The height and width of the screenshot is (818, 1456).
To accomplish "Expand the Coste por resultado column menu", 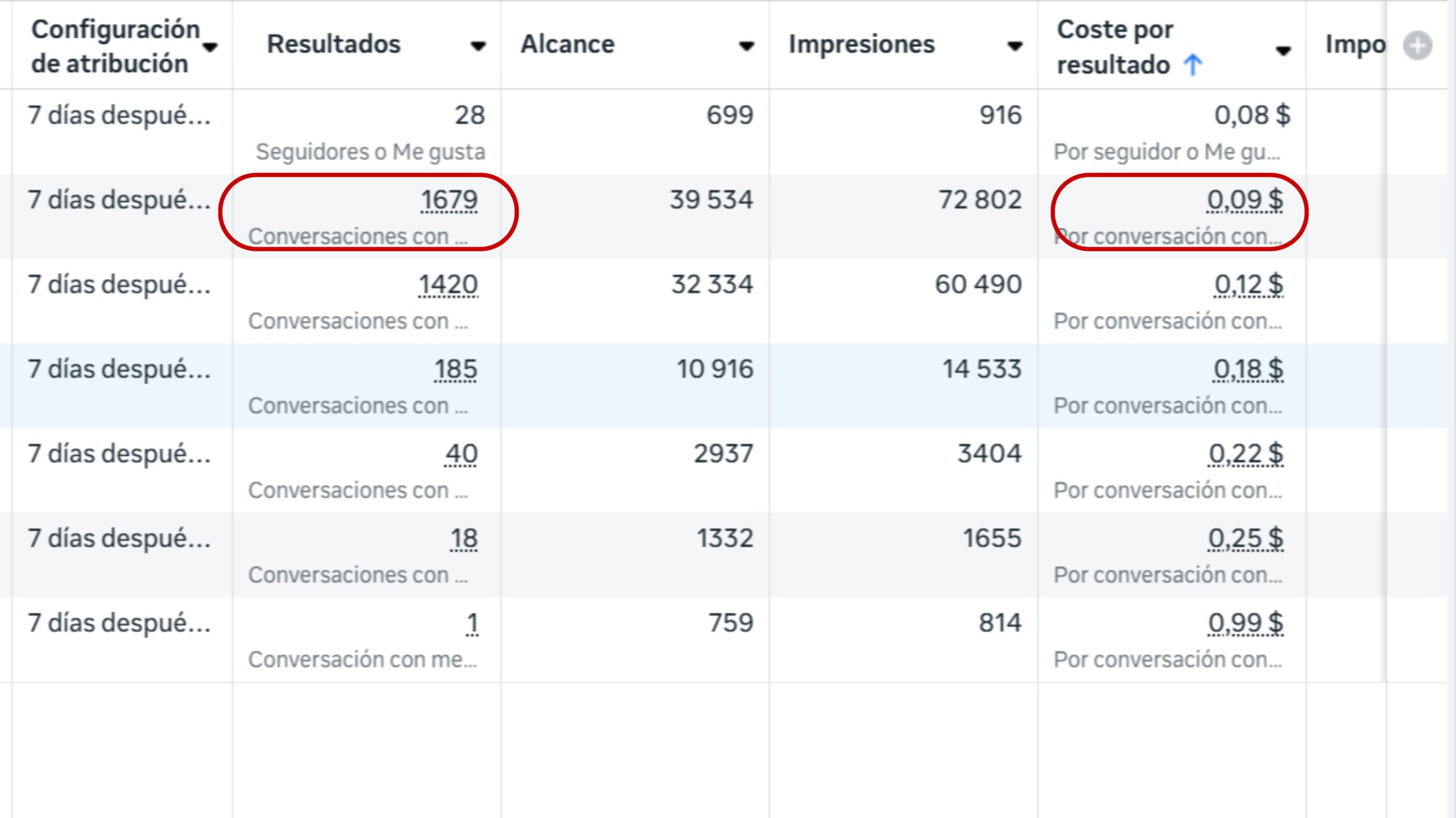I will 1283,51.
